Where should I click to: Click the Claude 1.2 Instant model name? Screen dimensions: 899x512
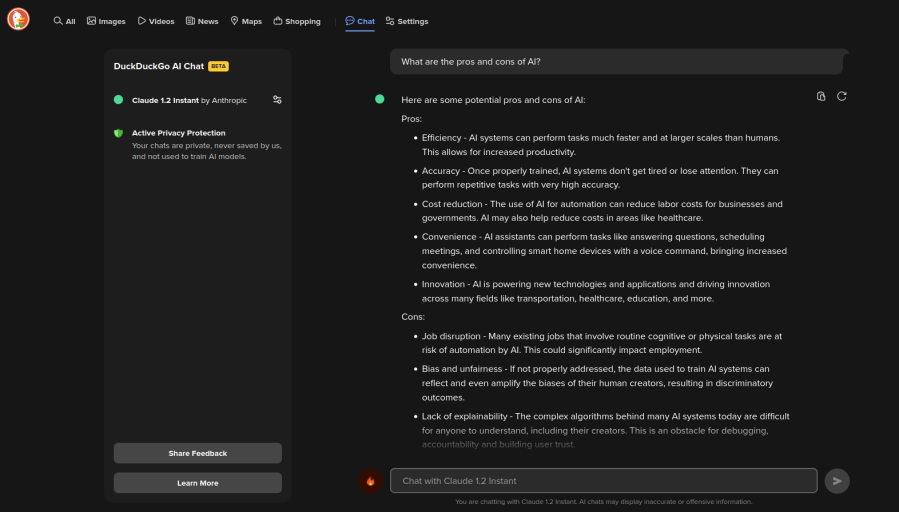[x=165, y=100]
